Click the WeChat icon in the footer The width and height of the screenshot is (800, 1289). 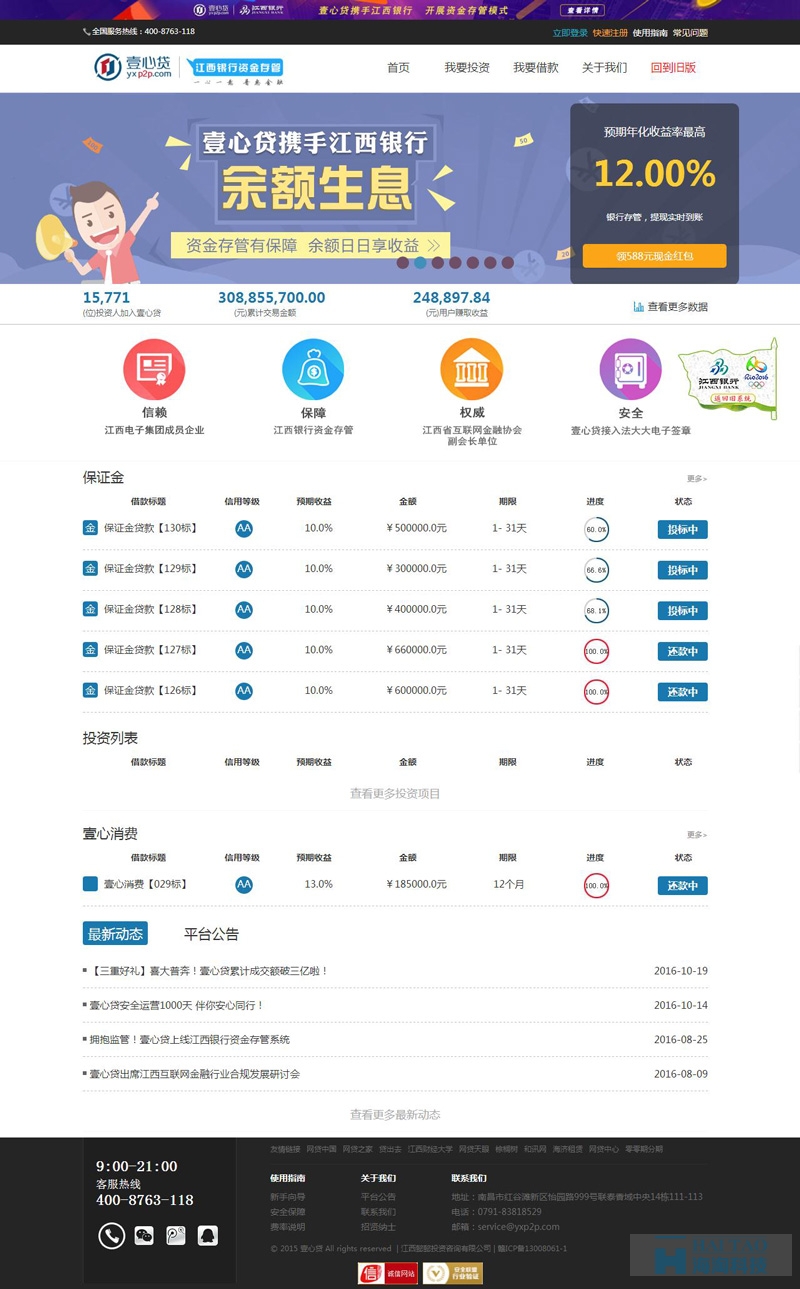145,1236
